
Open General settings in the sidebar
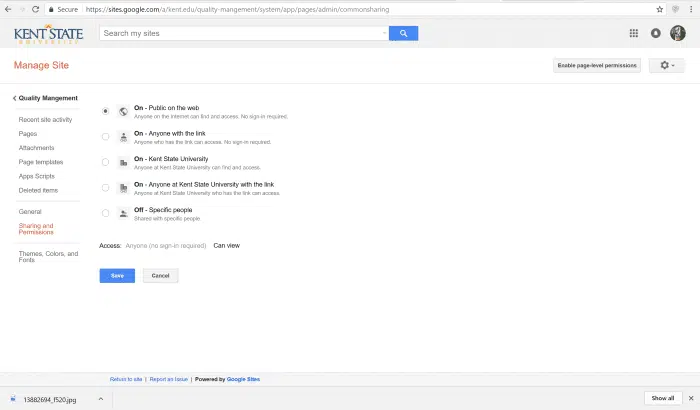click(x=30, y=212)
